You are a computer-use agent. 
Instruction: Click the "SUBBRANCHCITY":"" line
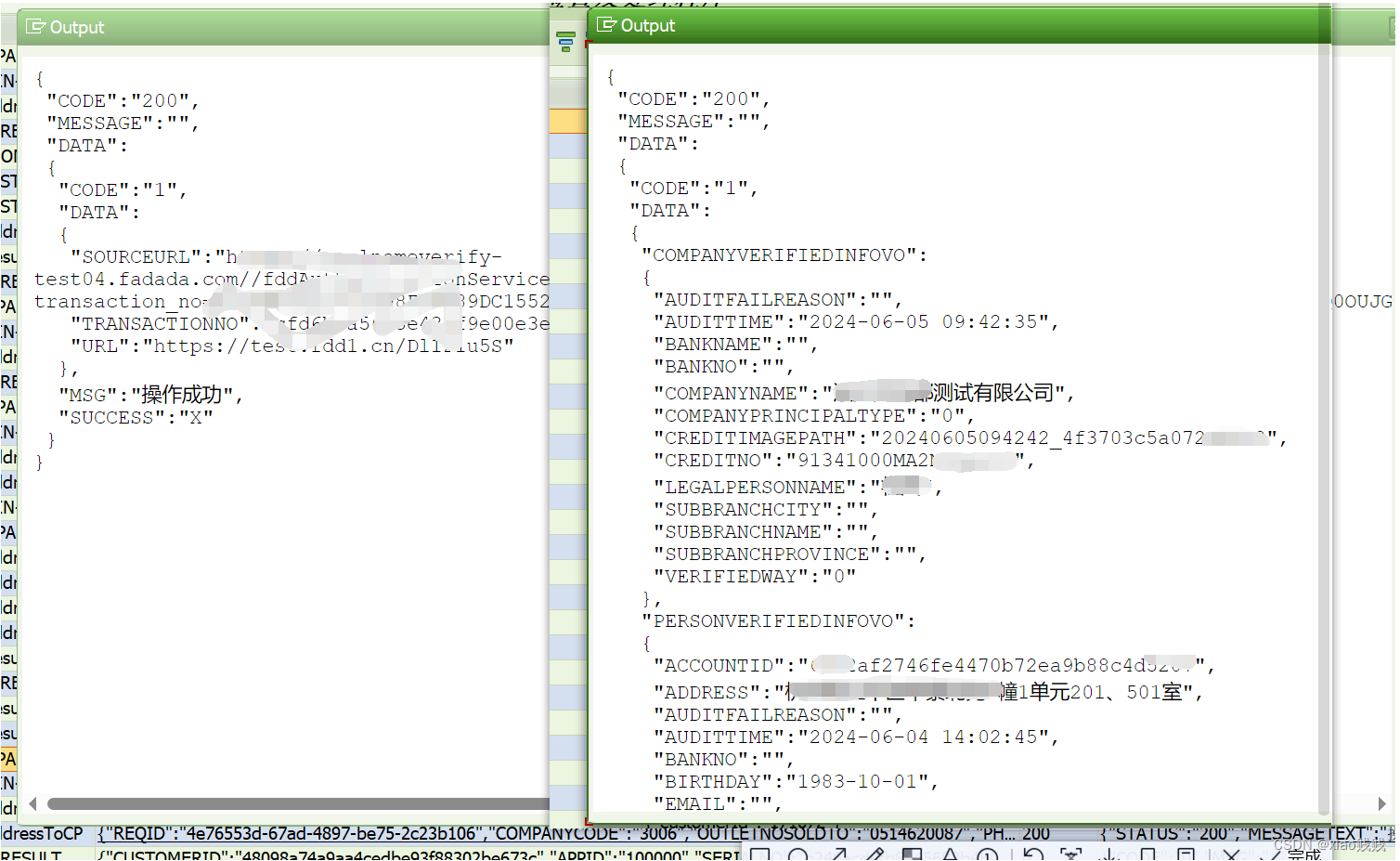765,509
